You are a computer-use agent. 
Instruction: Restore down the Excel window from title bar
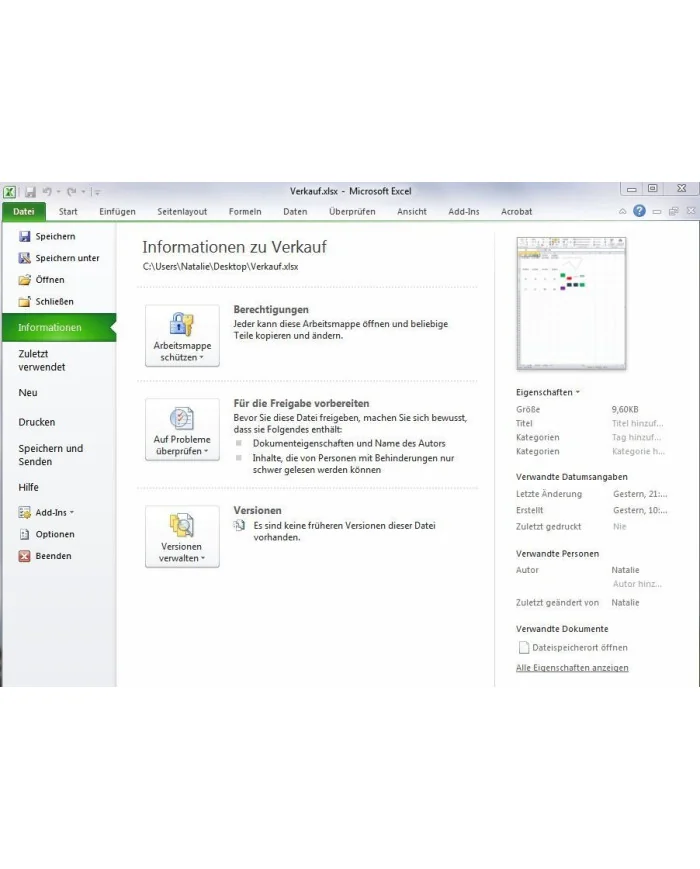pos(652,188)
